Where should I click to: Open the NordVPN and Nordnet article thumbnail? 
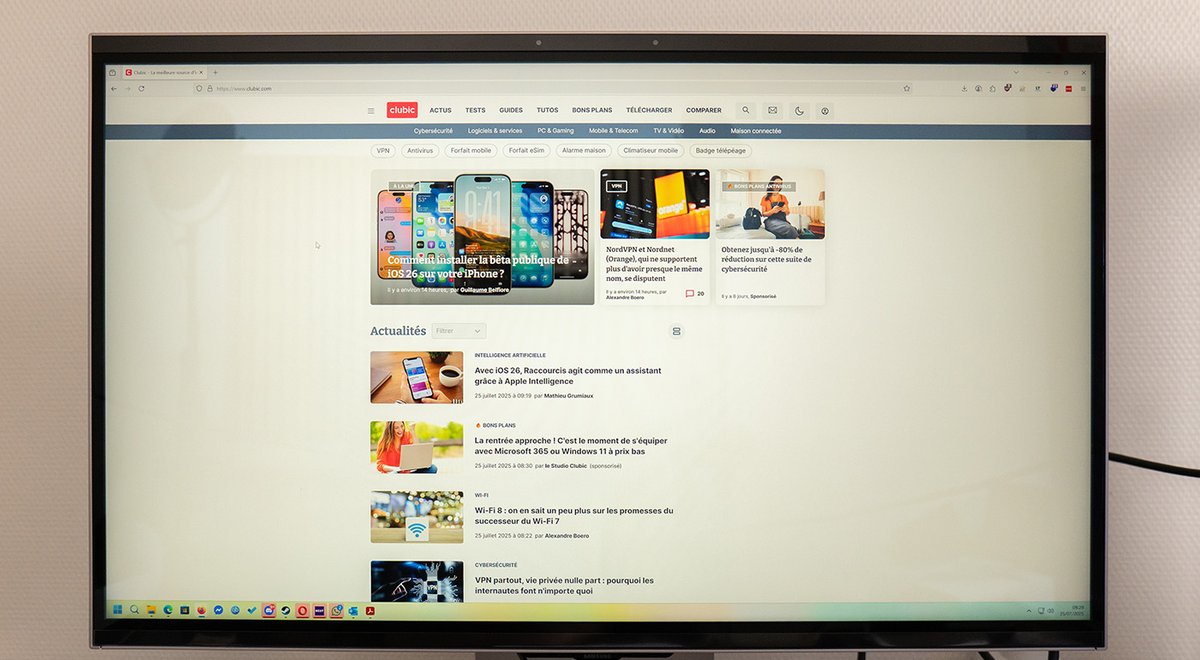655,204
